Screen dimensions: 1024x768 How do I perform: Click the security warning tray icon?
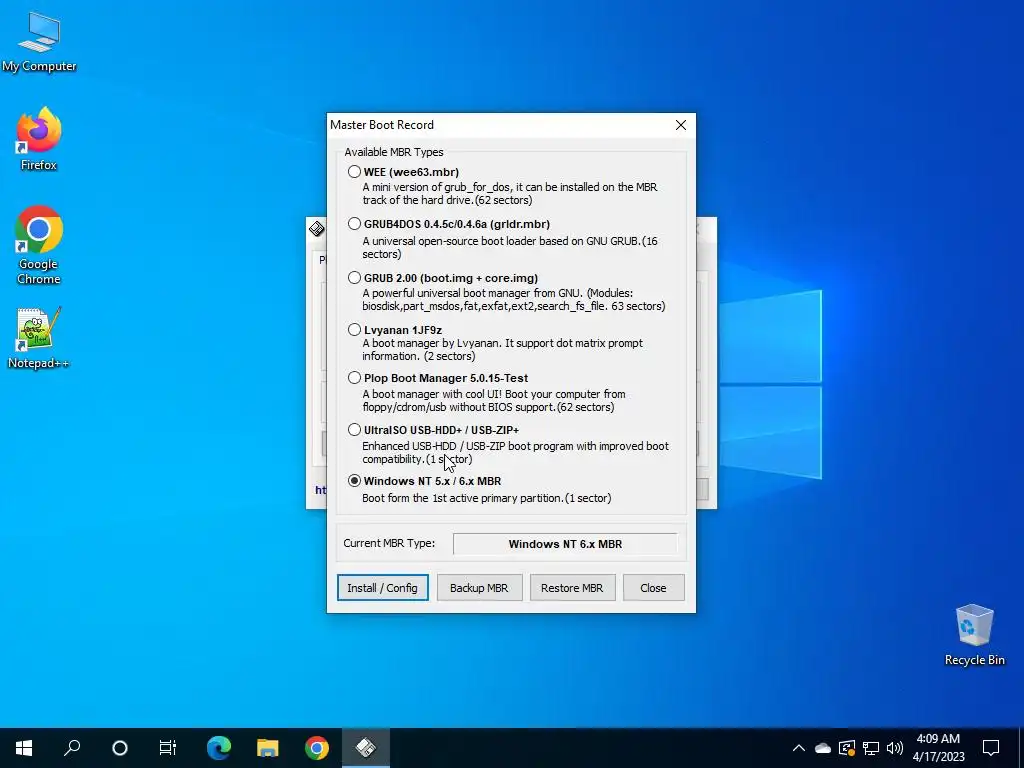[x=847, y=748]
